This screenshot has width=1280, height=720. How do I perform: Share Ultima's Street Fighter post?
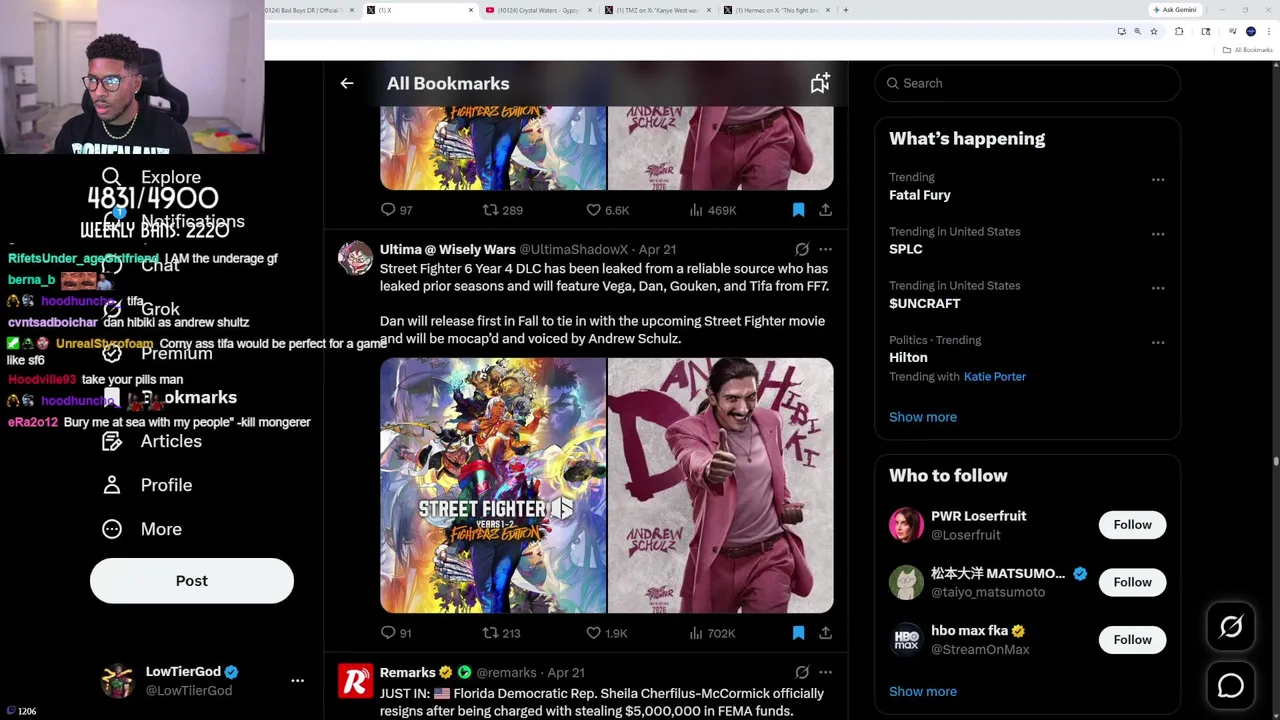[x=825, y=633]
